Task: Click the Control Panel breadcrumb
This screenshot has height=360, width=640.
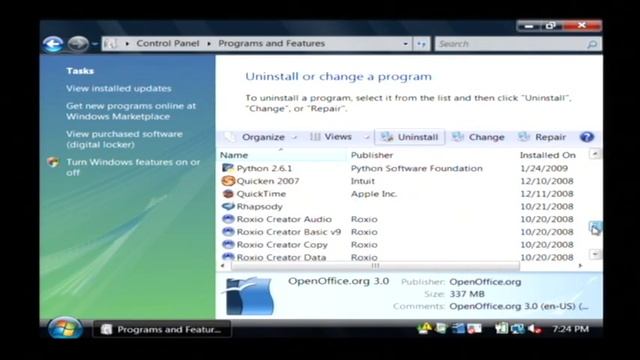Action: coord(168,43)
